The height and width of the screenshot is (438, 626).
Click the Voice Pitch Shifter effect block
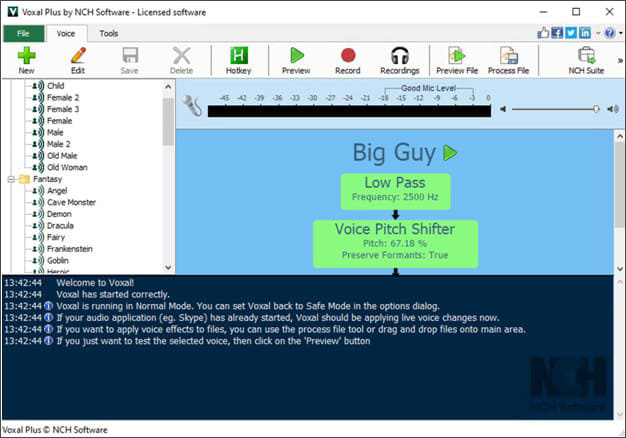tap(395, 244)
